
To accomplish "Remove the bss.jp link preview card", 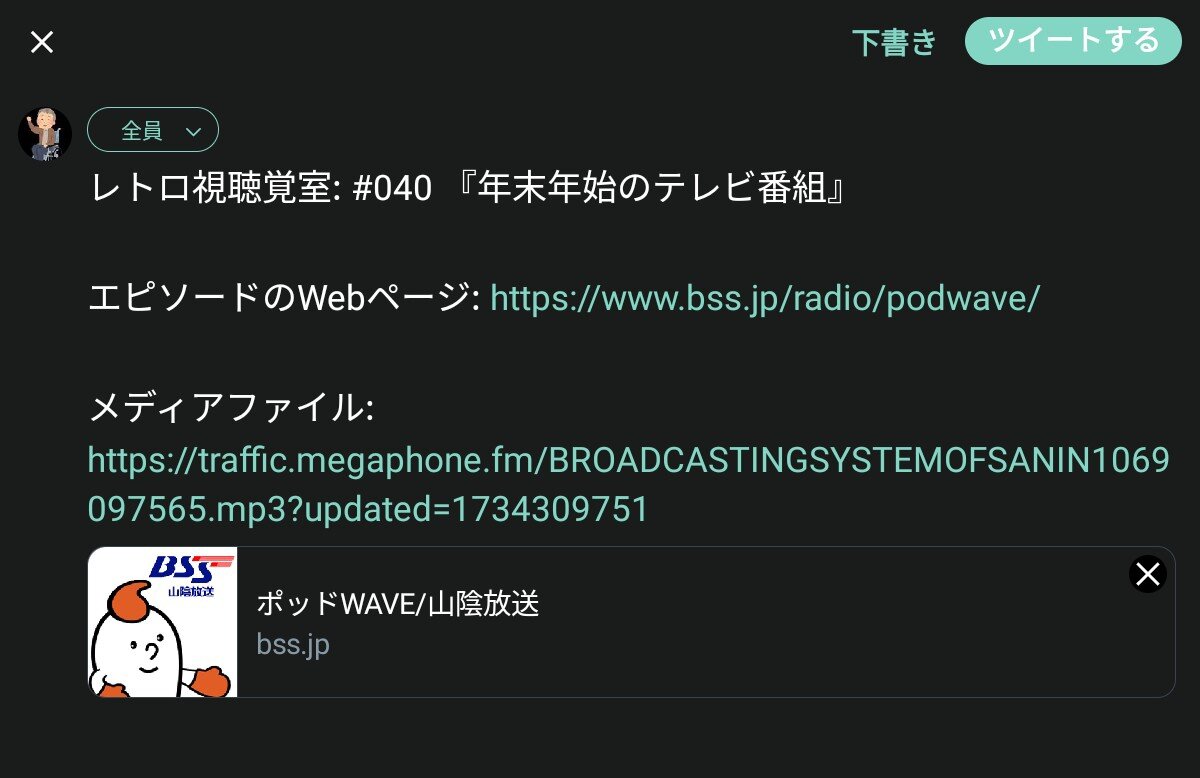I will (1147, 574).
